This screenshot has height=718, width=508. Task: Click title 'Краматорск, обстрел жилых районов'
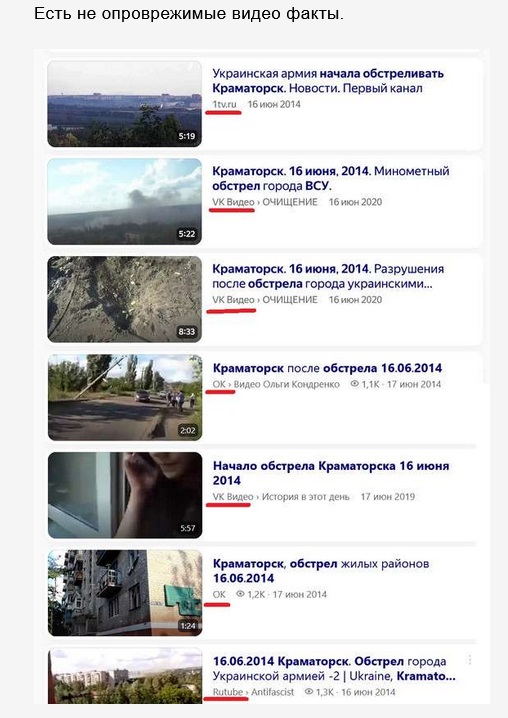(x=321, y=571)
